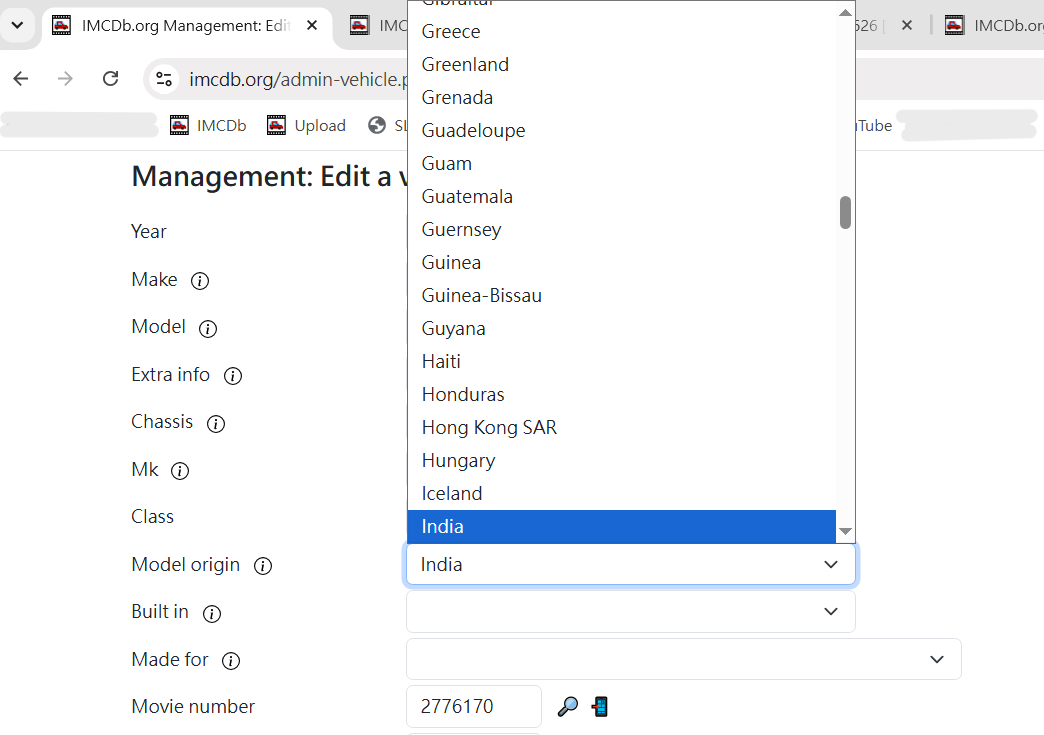Reload the page with the refresh icon

tap(111, 79)
